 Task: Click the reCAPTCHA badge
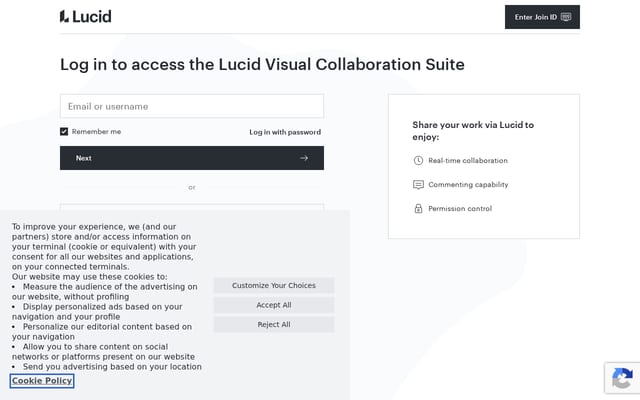(622, 378)
